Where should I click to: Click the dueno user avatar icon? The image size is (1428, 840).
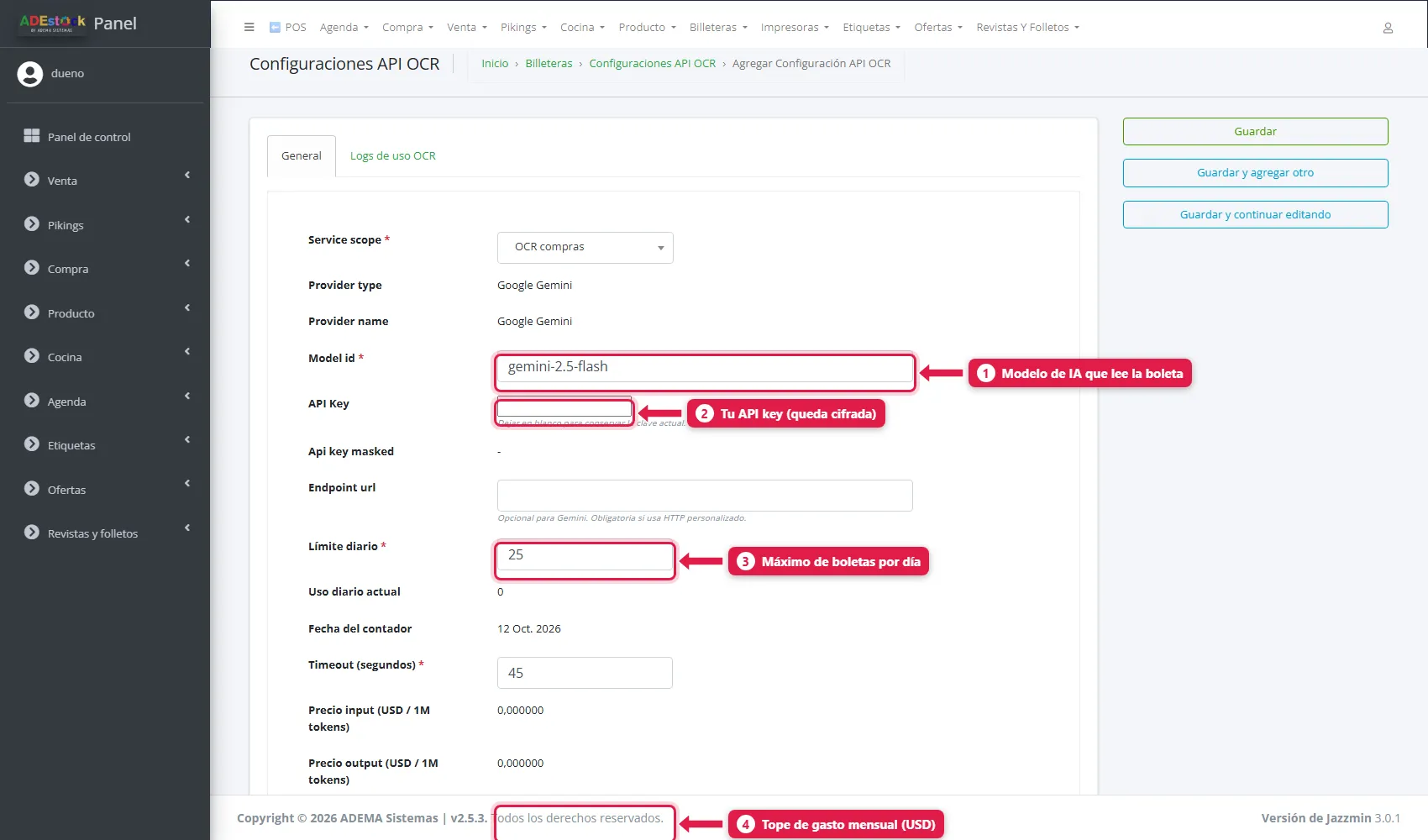pos(30,74)
